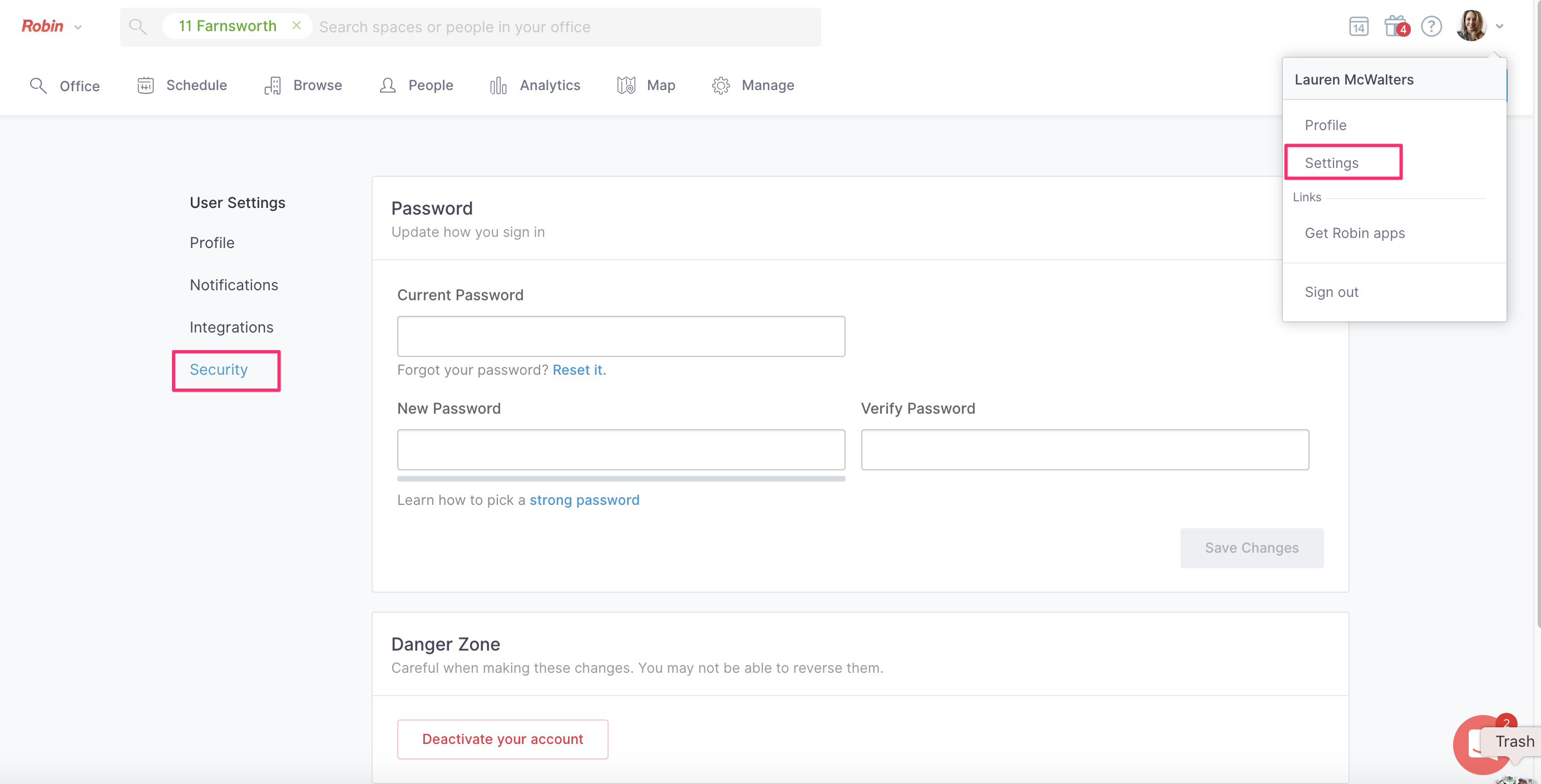Click the Reset it password link

coord(579,370)
